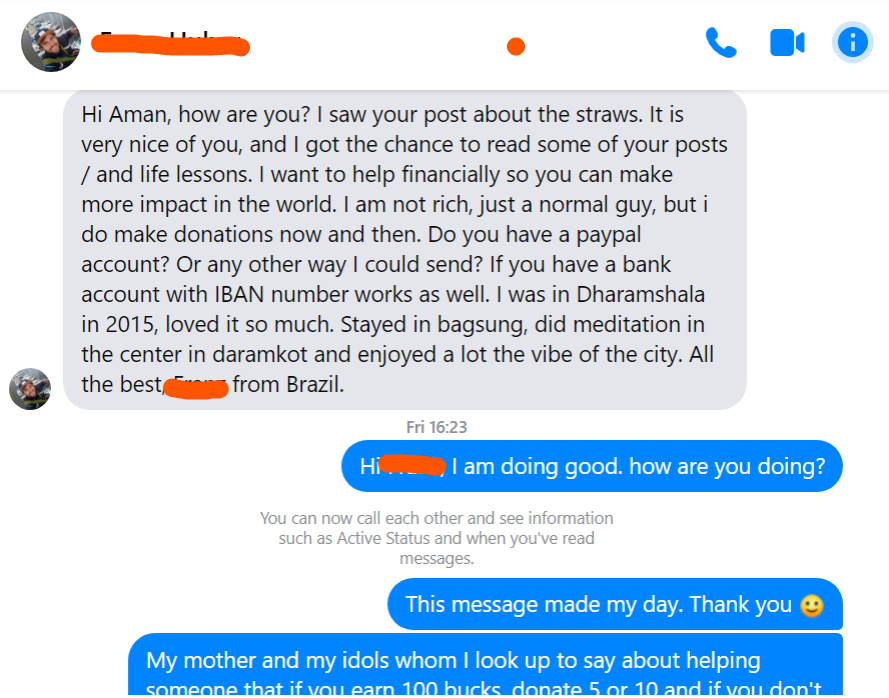The height and width of the screenshot is (698, 889).
Task: Click the 'Fri 16:23' timestamp
Action: (437, 427)
